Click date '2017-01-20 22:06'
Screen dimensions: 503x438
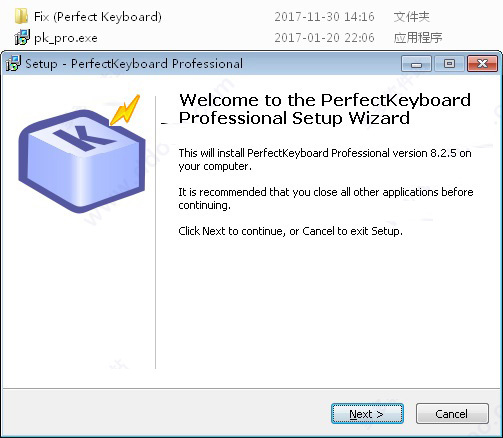tap(324, 38)
